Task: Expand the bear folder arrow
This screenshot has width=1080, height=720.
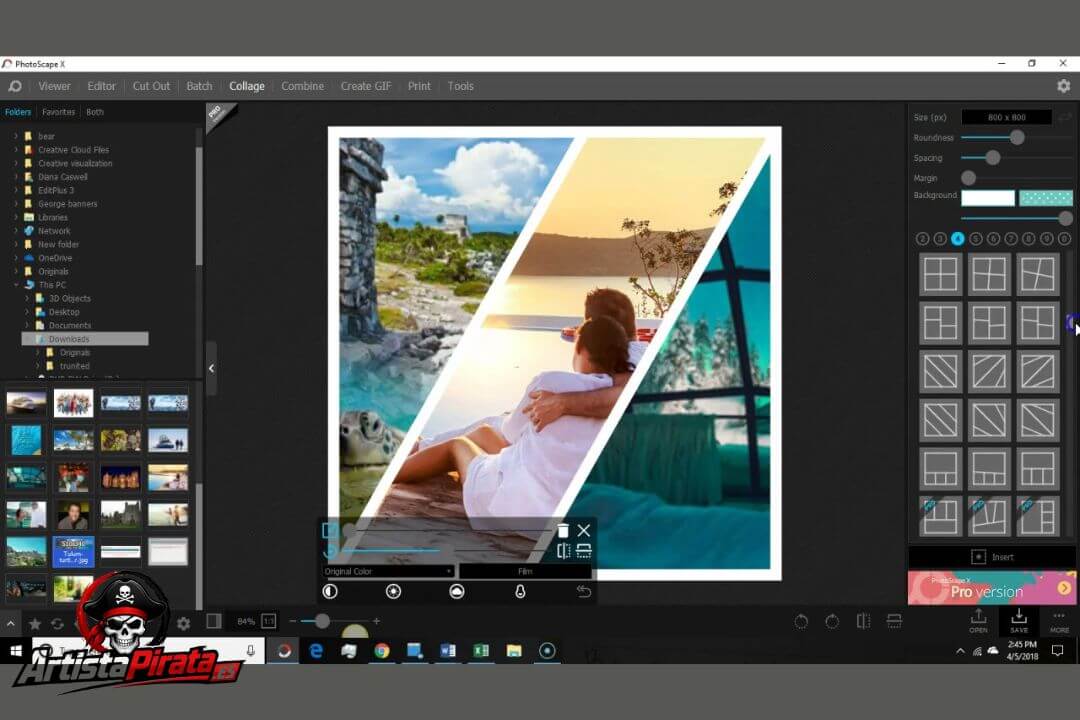Action: 16,136
